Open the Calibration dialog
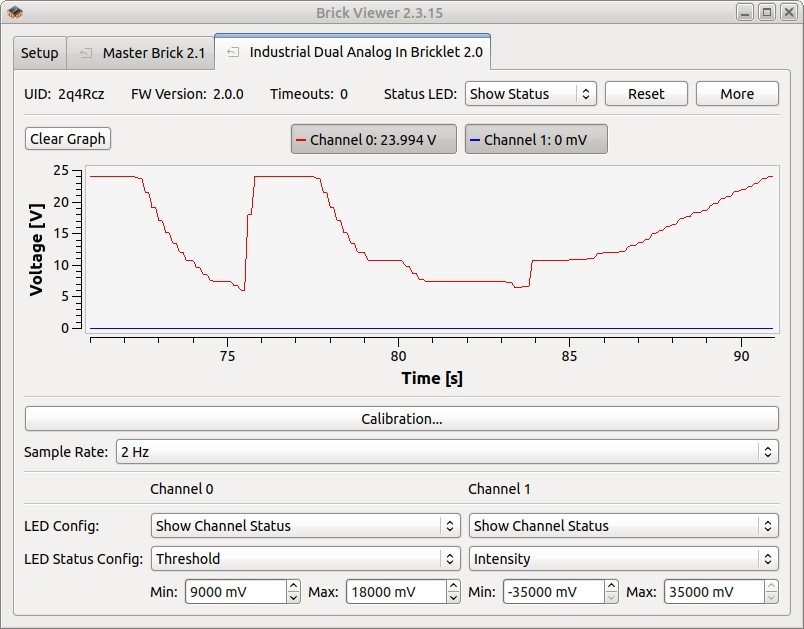 pyautogui.click(x=401, y=419)
